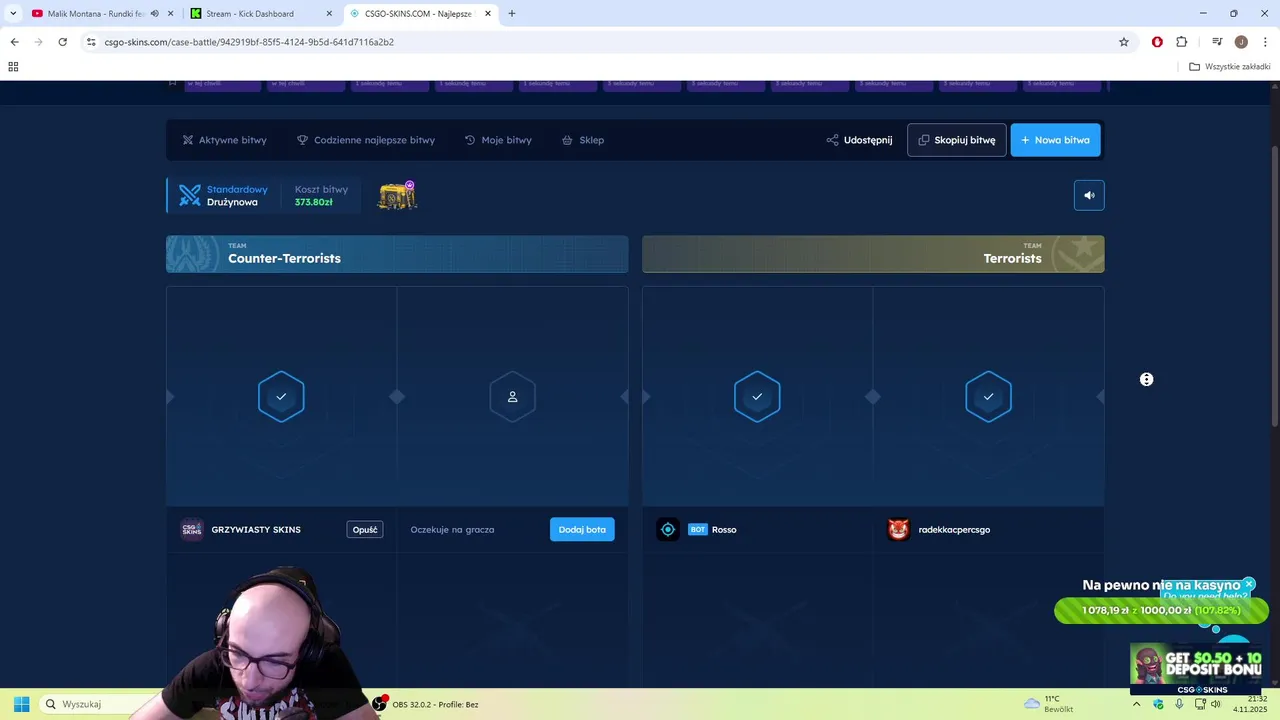Click the Koszt bitwy 373.80zł value

click(314, 202)
